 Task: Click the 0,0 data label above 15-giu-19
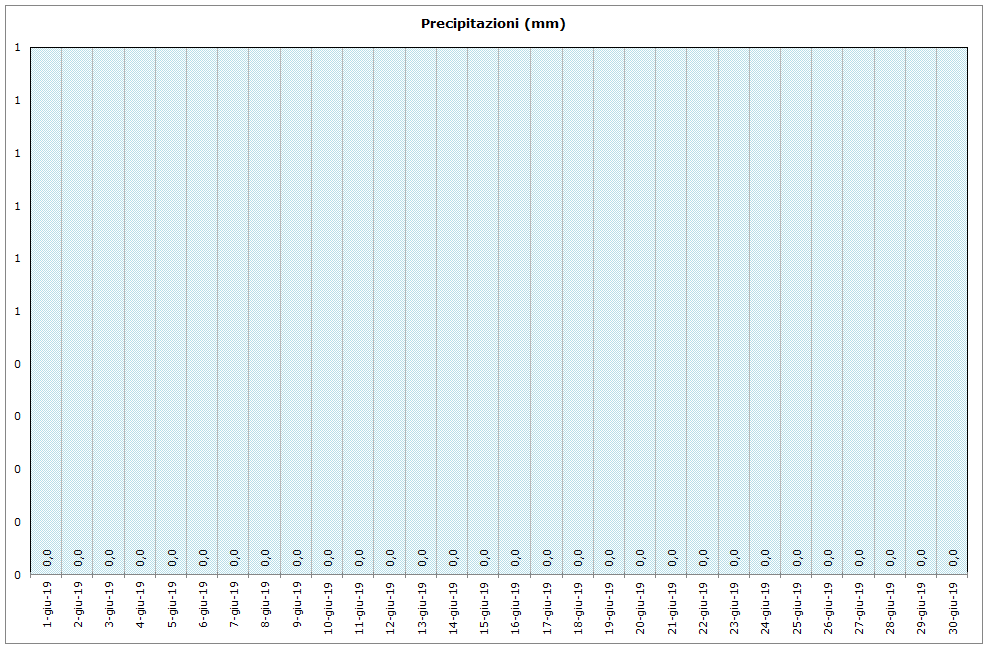click(x=484, y=558)
